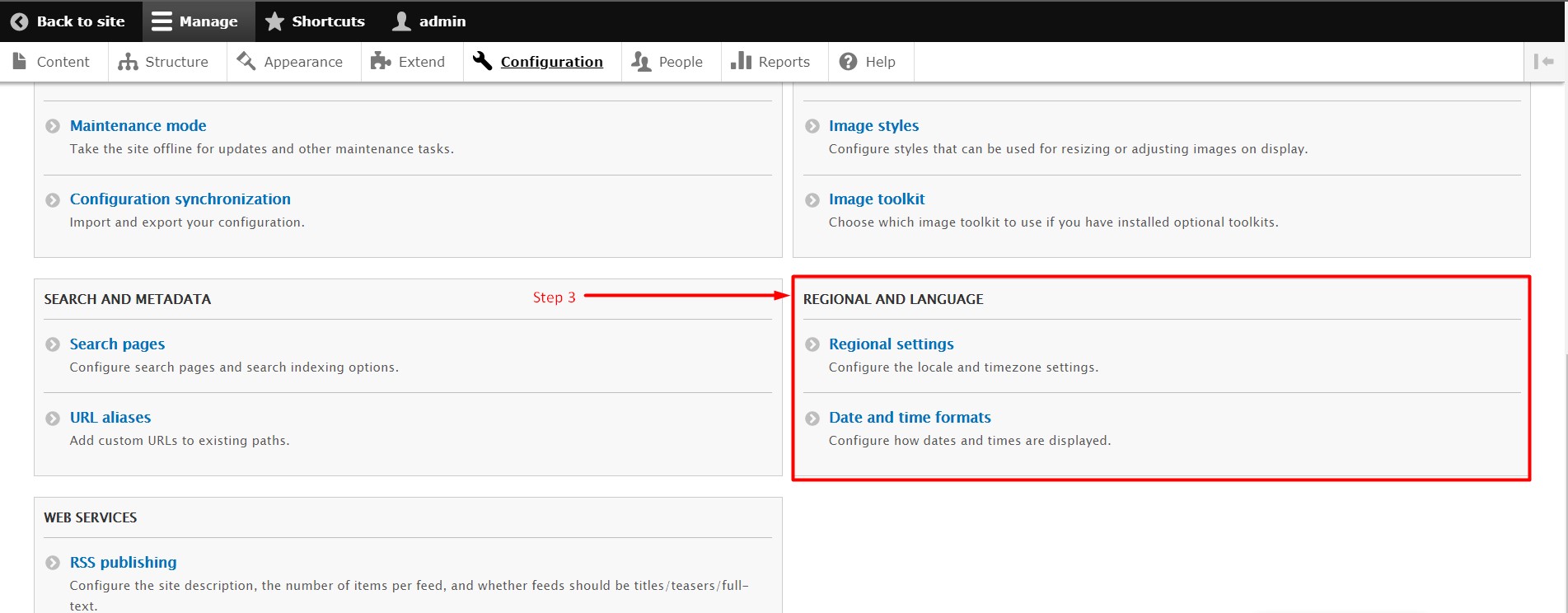Open the Maintenance mode link
Viewport: 1568px width, 613px height.
(x=138, y=126)
